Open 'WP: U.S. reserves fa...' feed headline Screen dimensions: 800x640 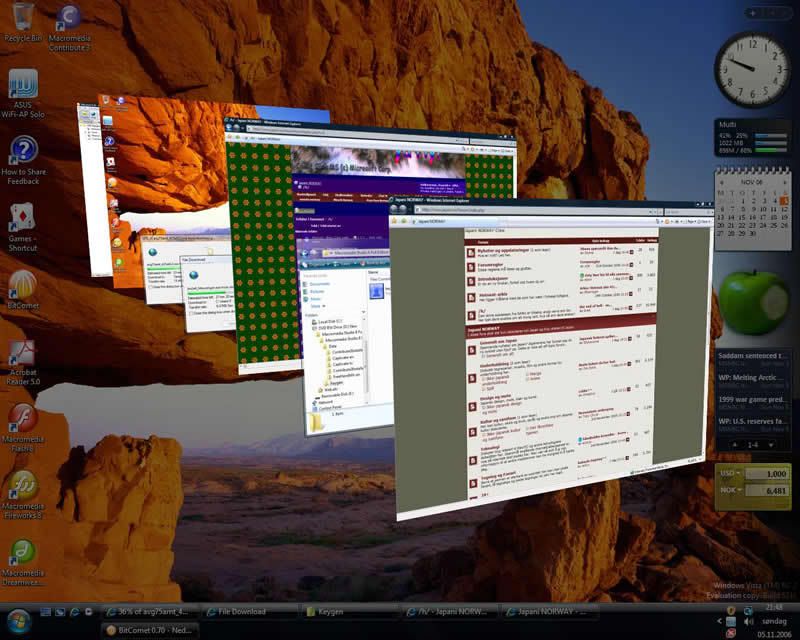point(753,424)
